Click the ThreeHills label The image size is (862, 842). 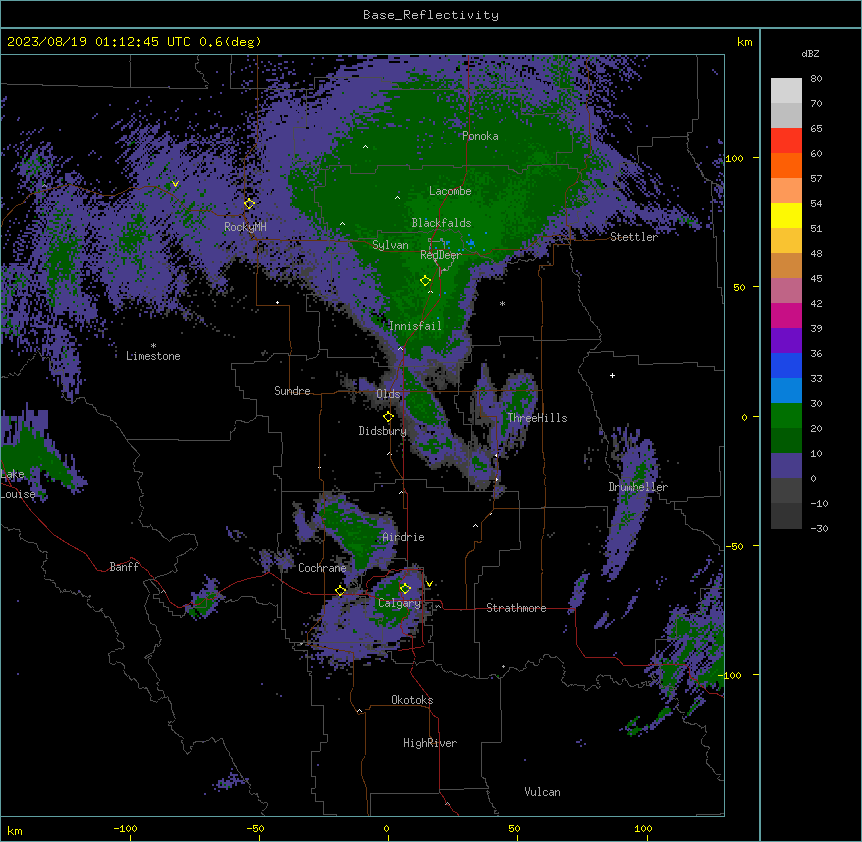537,418
